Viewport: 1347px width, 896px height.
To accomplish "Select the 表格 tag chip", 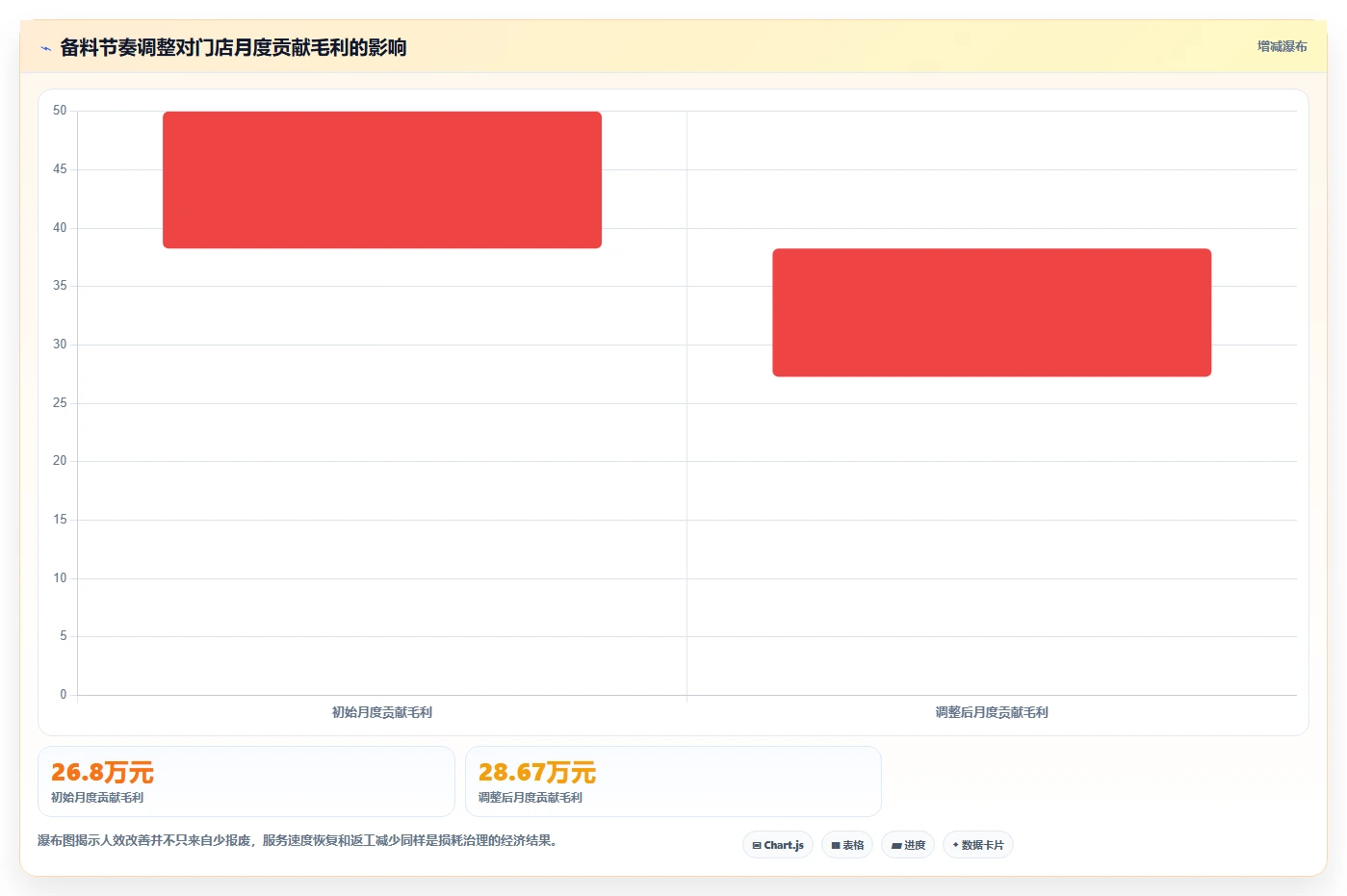I will tap(847, 845).
